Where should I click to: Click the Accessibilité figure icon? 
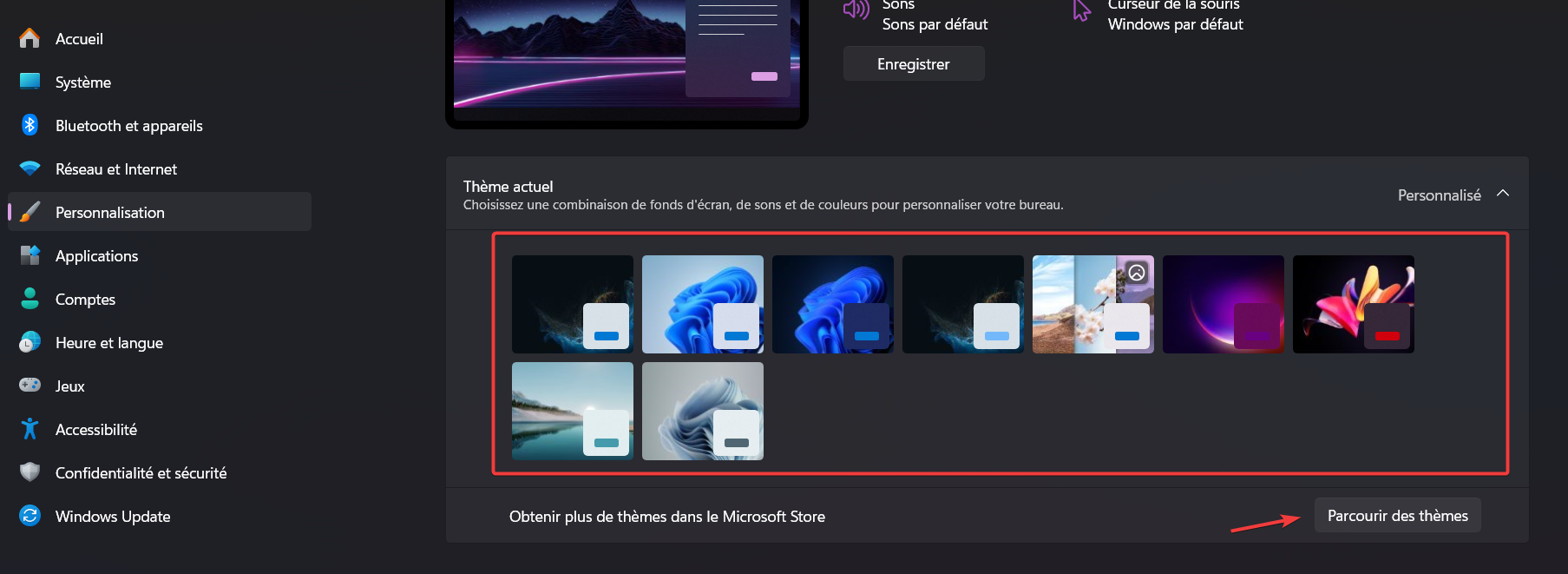(30, 429)
